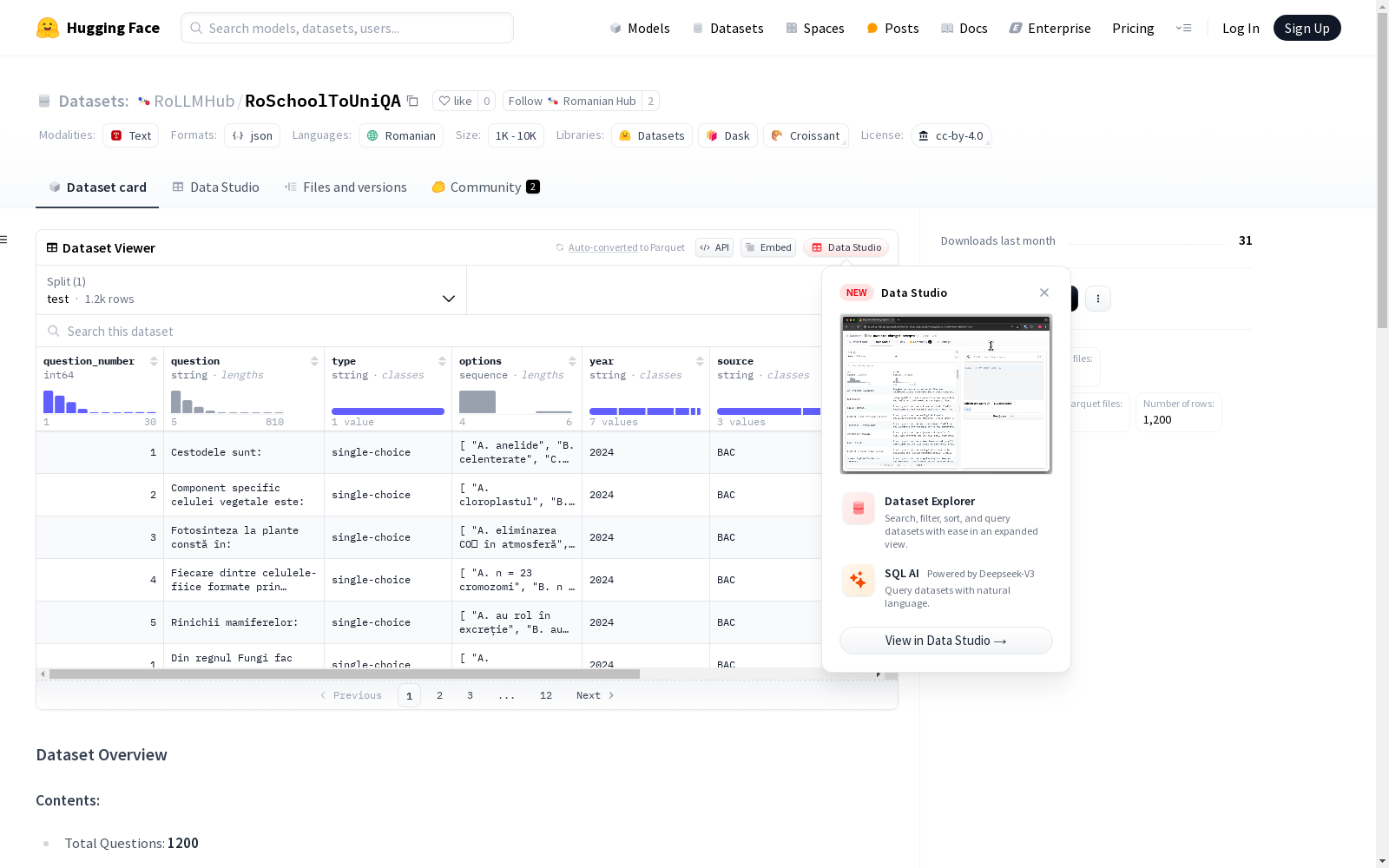Open the Datasets page

click(x=727, y=28)
